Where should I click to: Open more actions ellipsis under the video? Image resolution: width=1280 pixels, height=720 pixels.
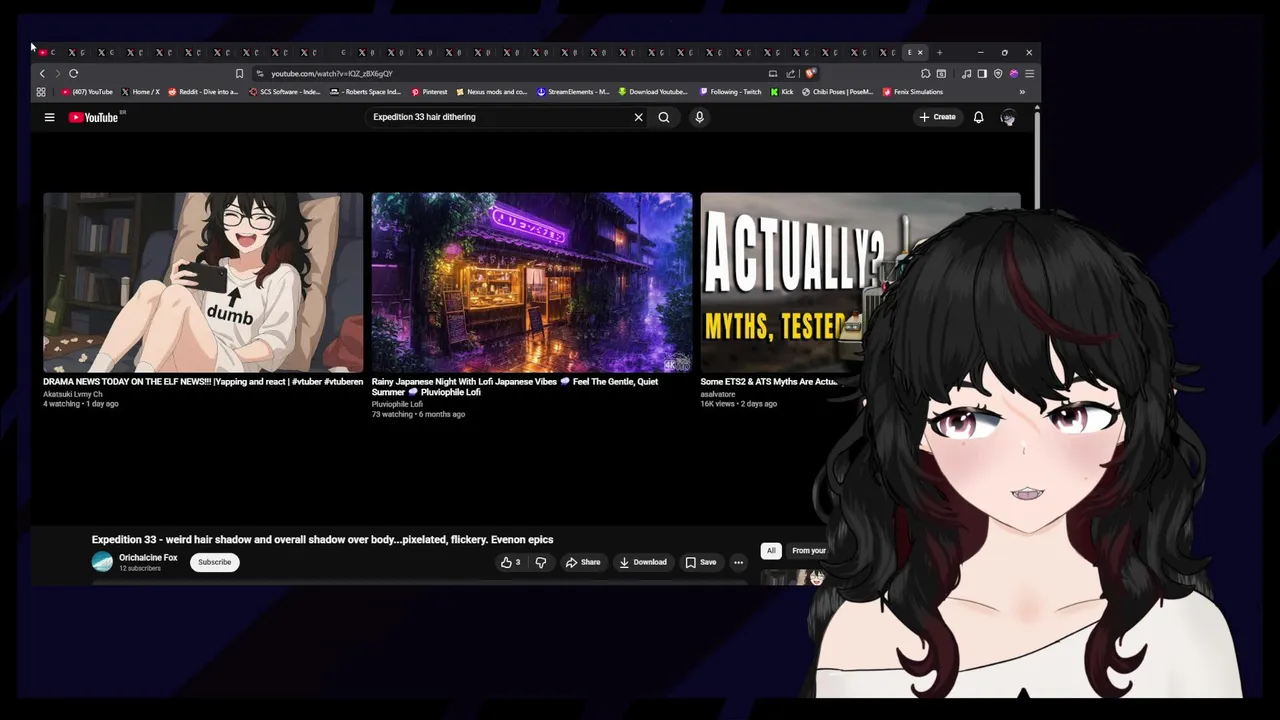738,562
